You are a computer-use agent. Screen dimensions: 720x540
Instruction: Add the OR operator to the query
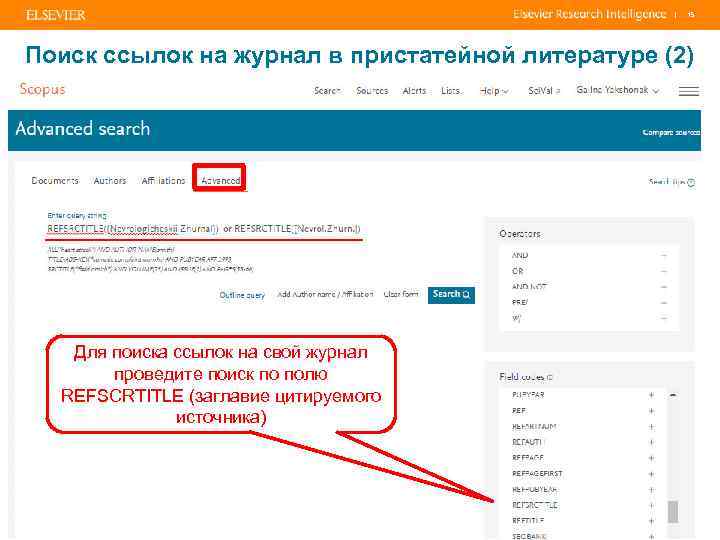coord(664,271)
